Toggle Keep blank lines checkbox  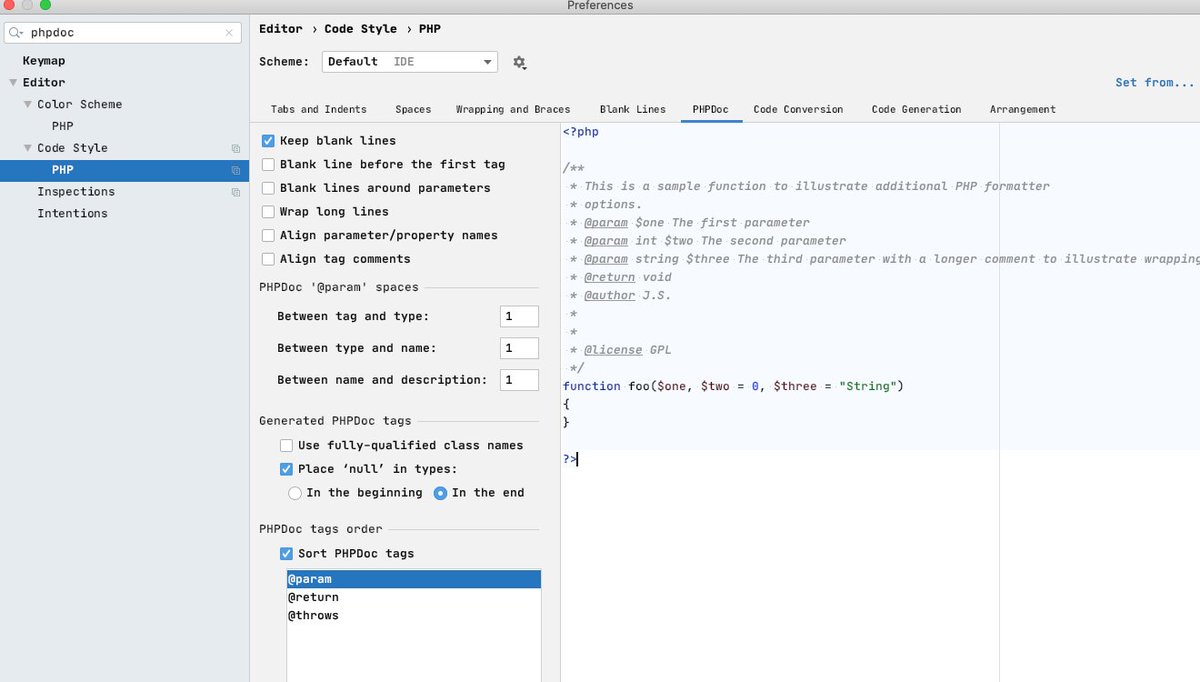tap(268, 141)
